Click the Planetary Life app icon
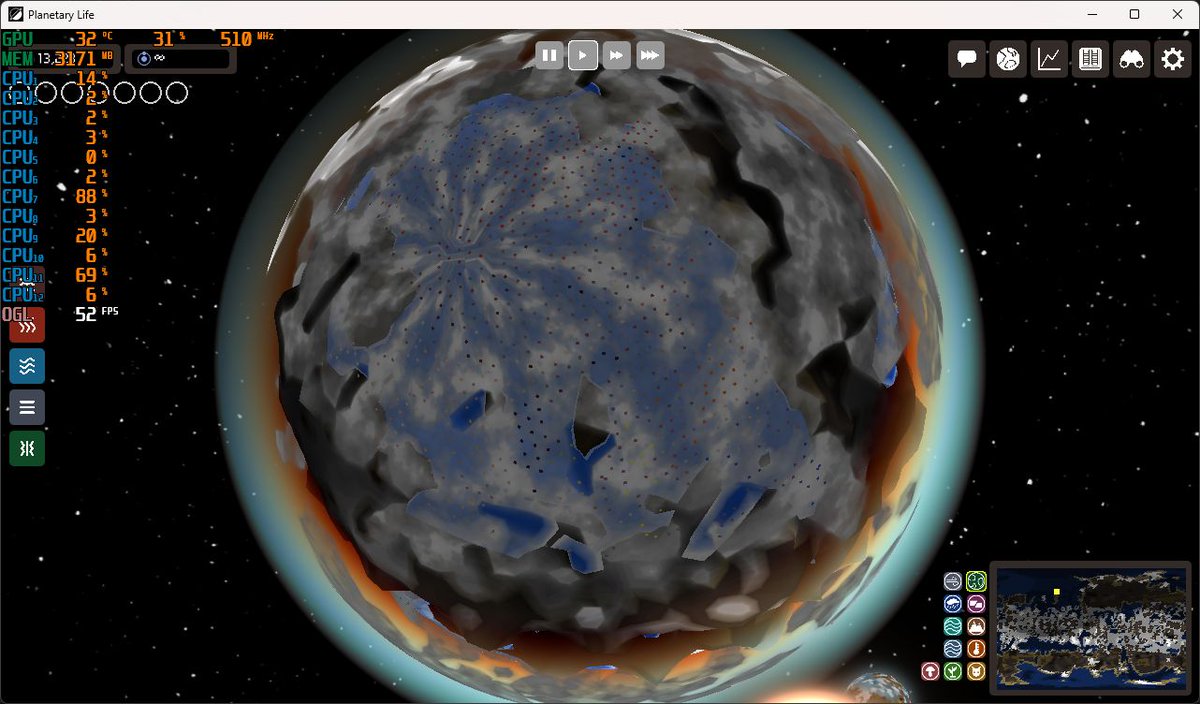 point(15,14)
